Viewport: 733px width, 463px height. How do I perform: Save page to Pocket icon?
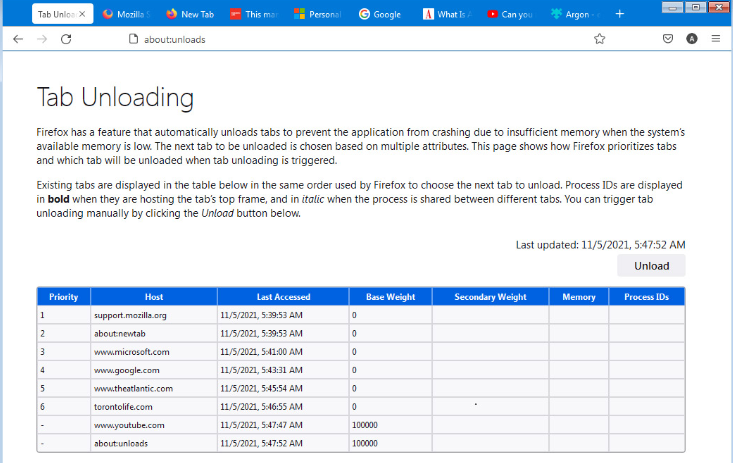click(668, 39)
